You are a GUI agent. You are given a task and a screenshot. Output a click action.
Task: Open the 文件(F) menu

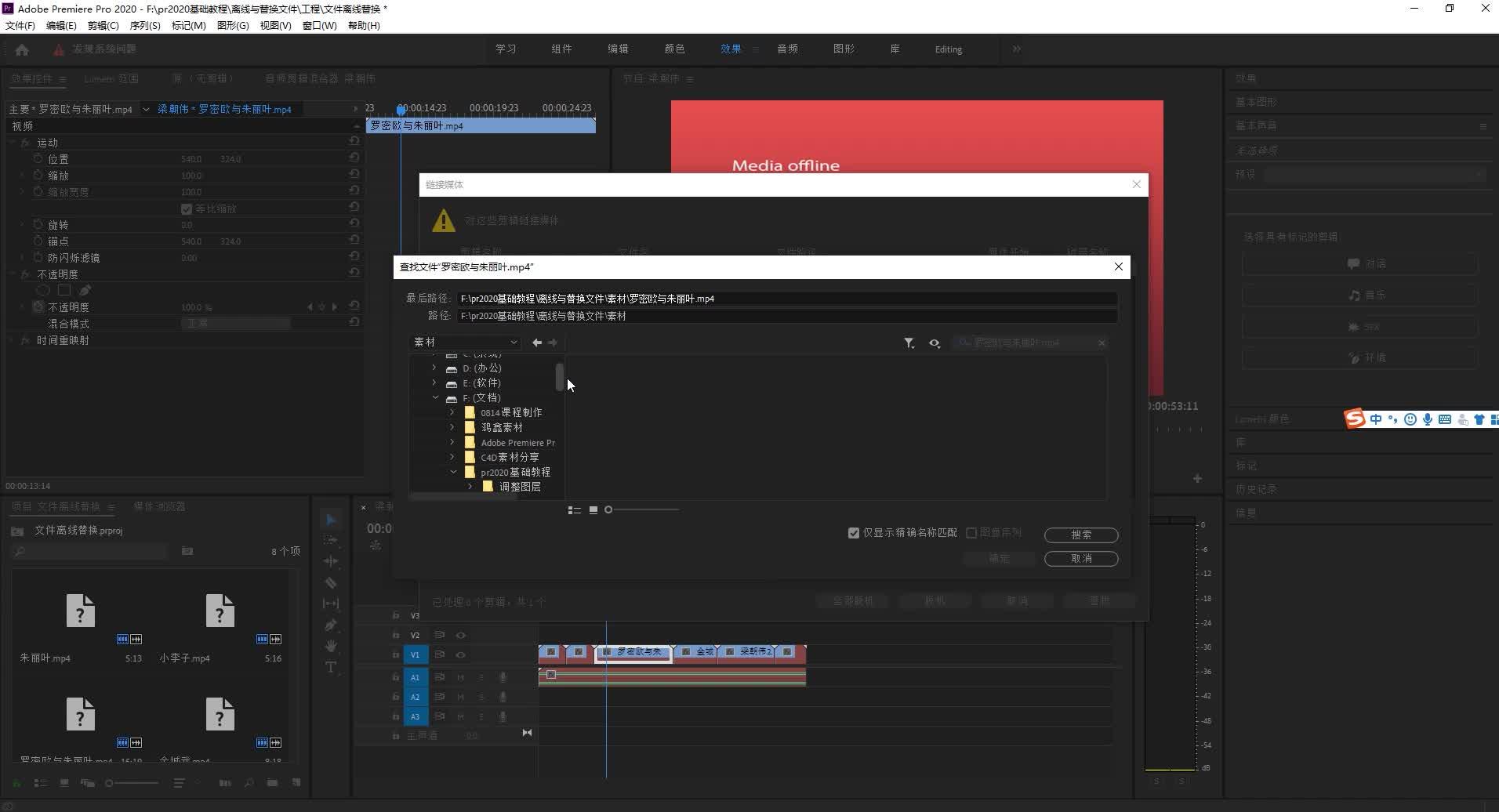[20, 26]
